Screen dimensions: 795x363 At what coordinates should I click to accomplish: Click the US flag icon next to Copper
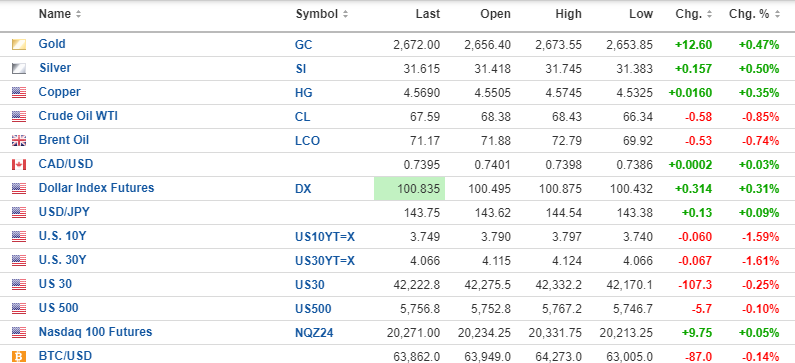(19, 93)
